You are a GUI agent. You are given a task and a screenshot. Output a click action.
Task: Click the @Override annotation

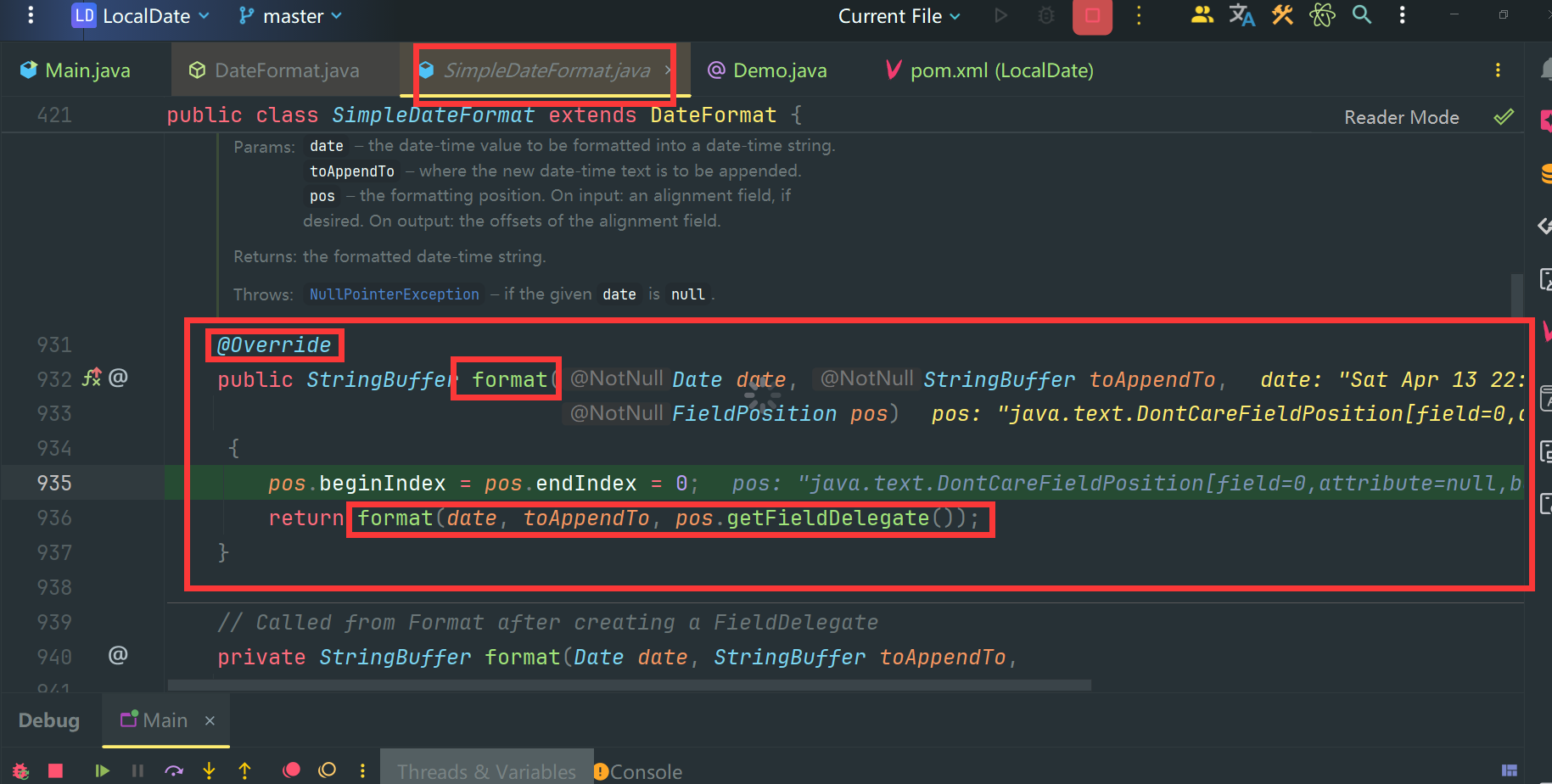pos(274,345)
